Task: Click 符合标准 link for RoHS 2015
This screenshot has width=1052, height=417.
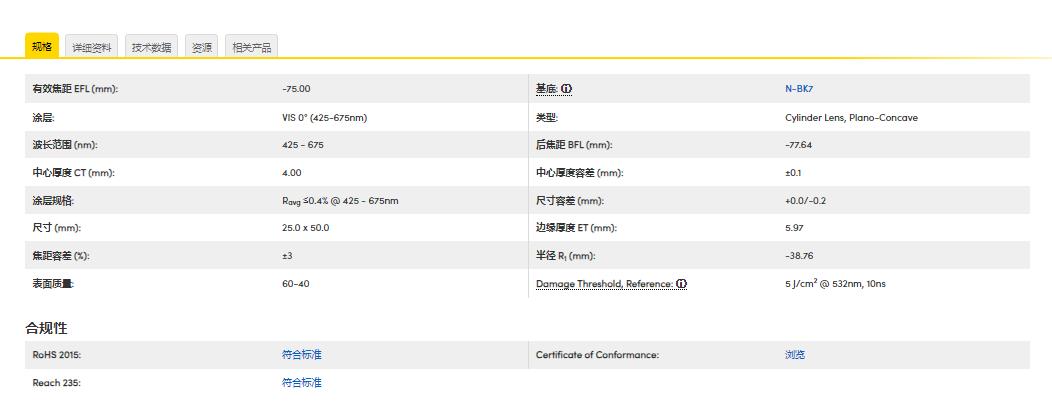Action: point(302,355)
